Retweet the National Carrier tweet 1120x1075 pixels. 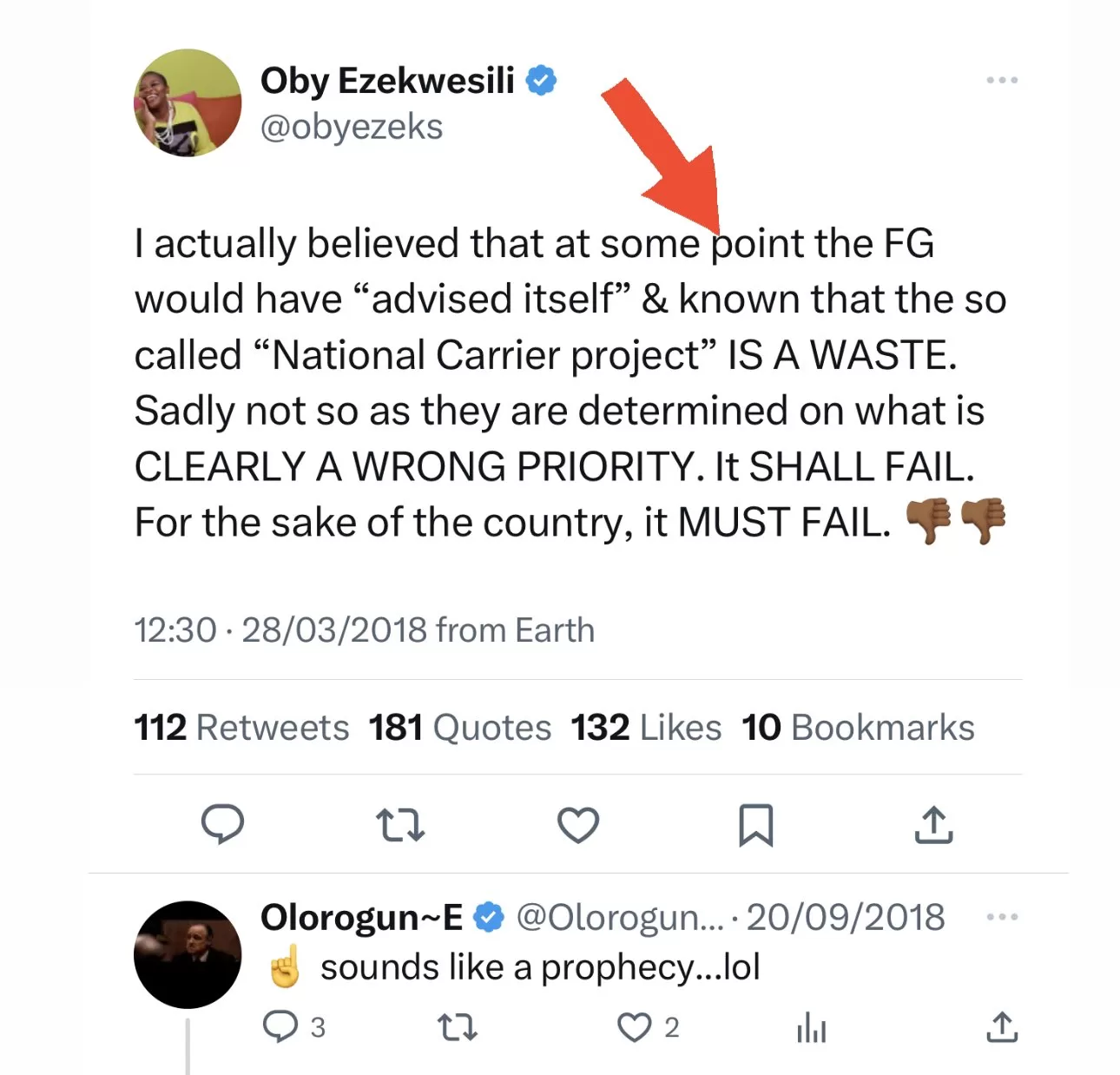click(x=399, y=826)
